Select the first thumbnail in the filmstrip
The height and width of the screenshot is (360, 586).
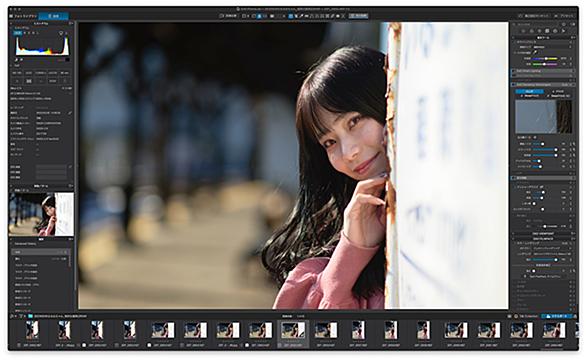click(x=32, y=330)
